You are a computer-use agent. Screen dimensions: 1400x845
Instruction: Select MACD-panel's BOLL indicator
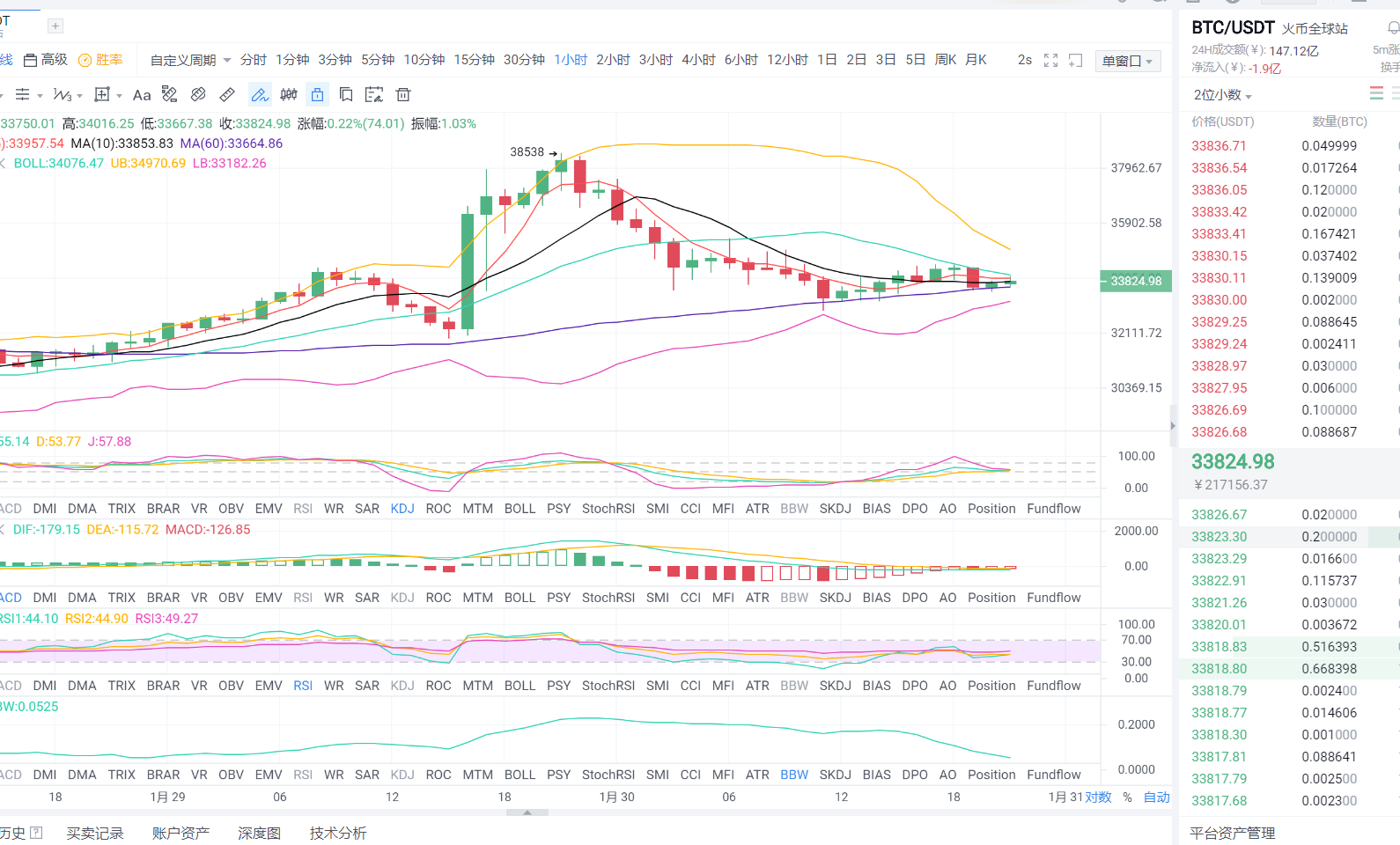519,598
